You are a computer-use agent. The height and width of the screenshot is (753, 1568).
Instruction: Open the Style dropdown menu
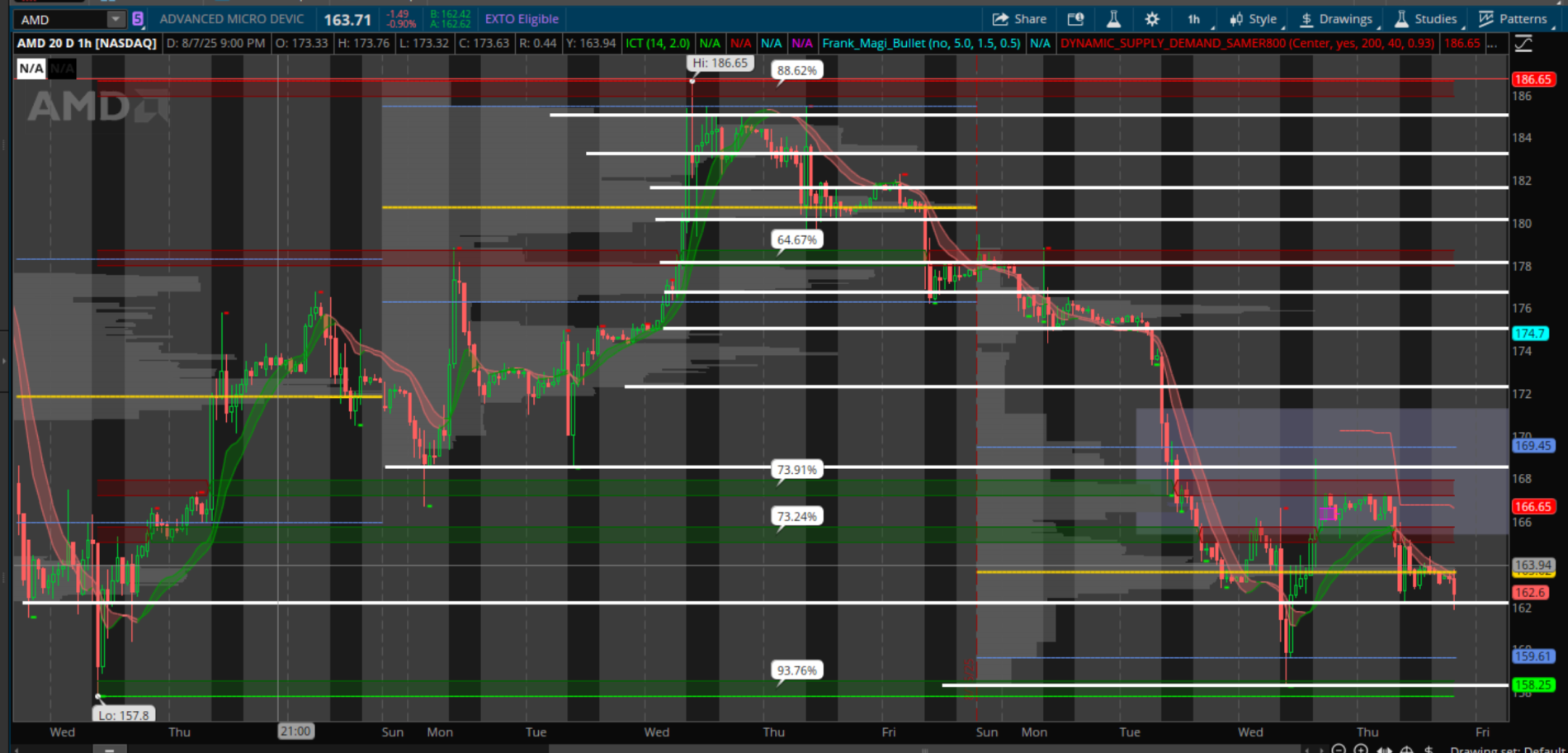point(1253,19)
